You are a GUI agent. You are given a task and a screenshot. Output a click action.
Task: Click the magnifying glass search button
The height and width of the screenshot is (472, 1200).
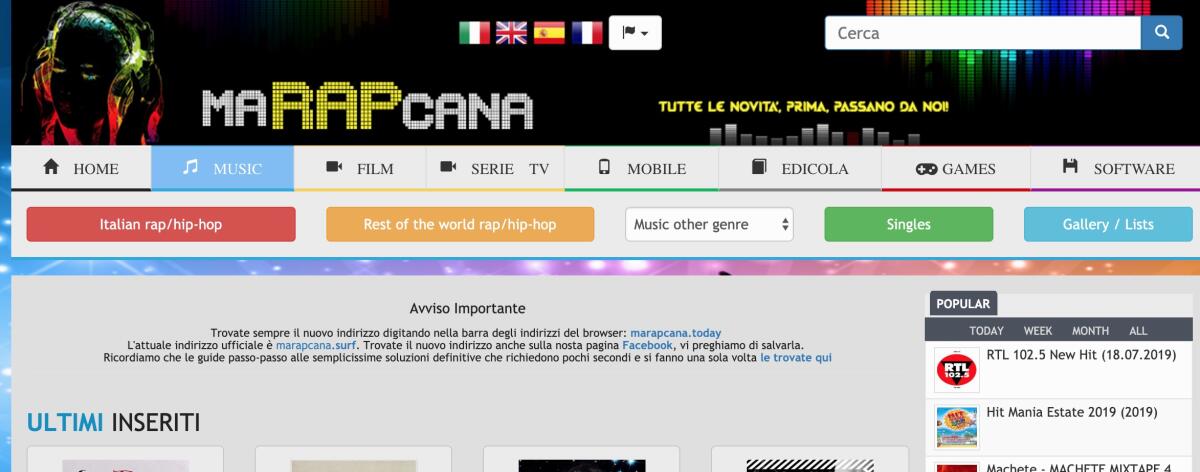coord(1161,33)
